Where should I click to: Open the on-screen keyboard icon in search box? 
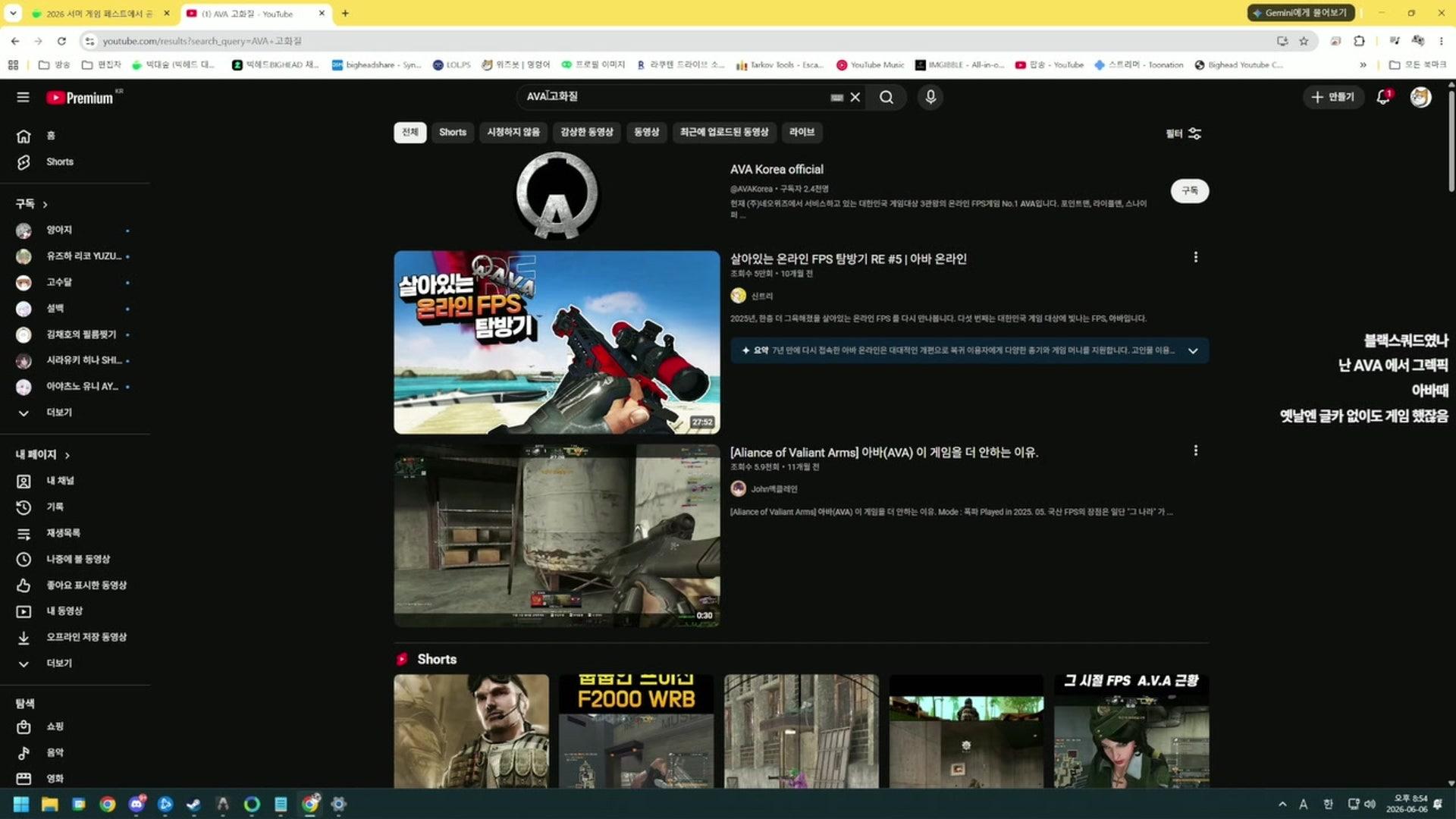836,97
